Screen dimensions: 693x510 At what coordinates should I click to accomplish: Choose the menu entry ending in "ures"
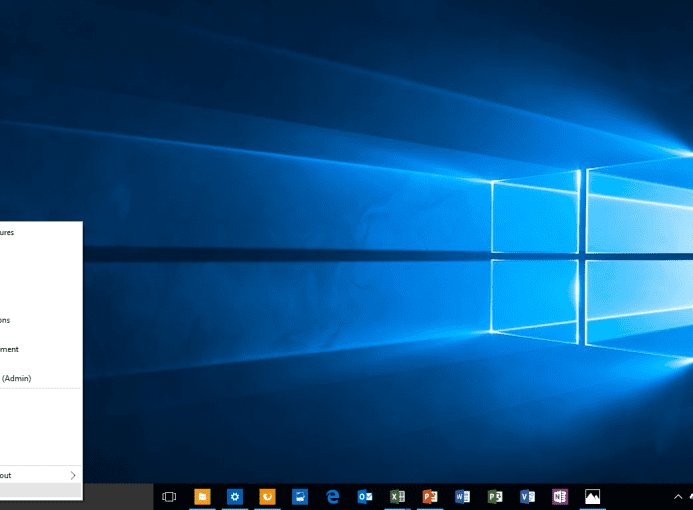pos(41,232)
